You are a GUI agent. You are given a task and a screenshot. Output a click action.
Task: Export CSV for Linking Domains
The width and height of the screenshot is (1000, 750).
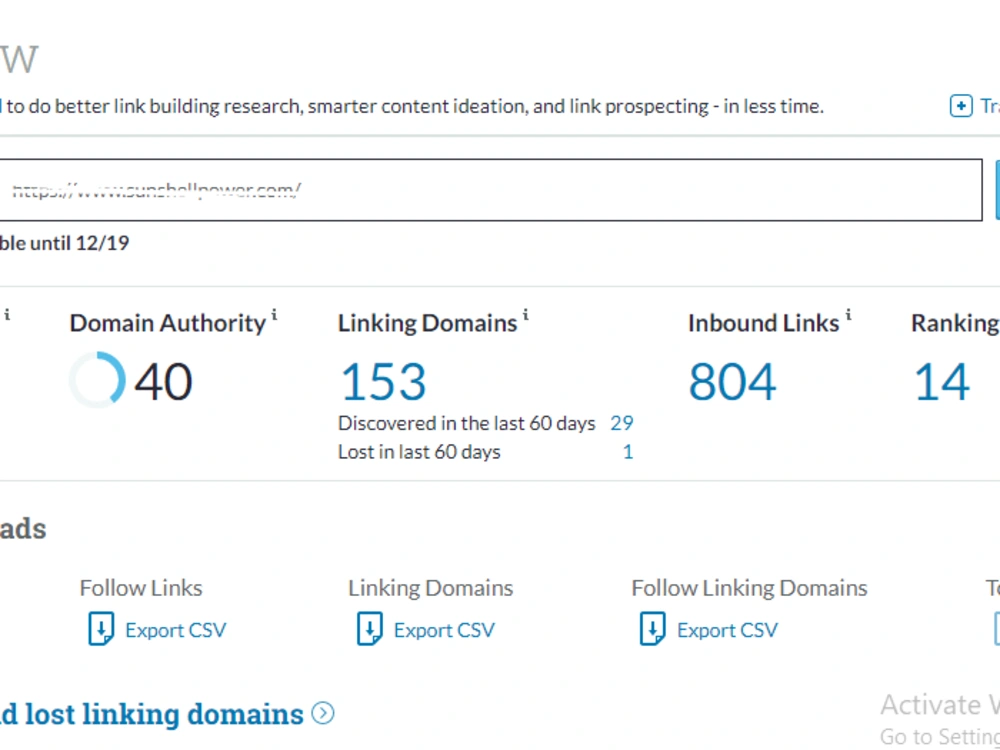point(444,630)
